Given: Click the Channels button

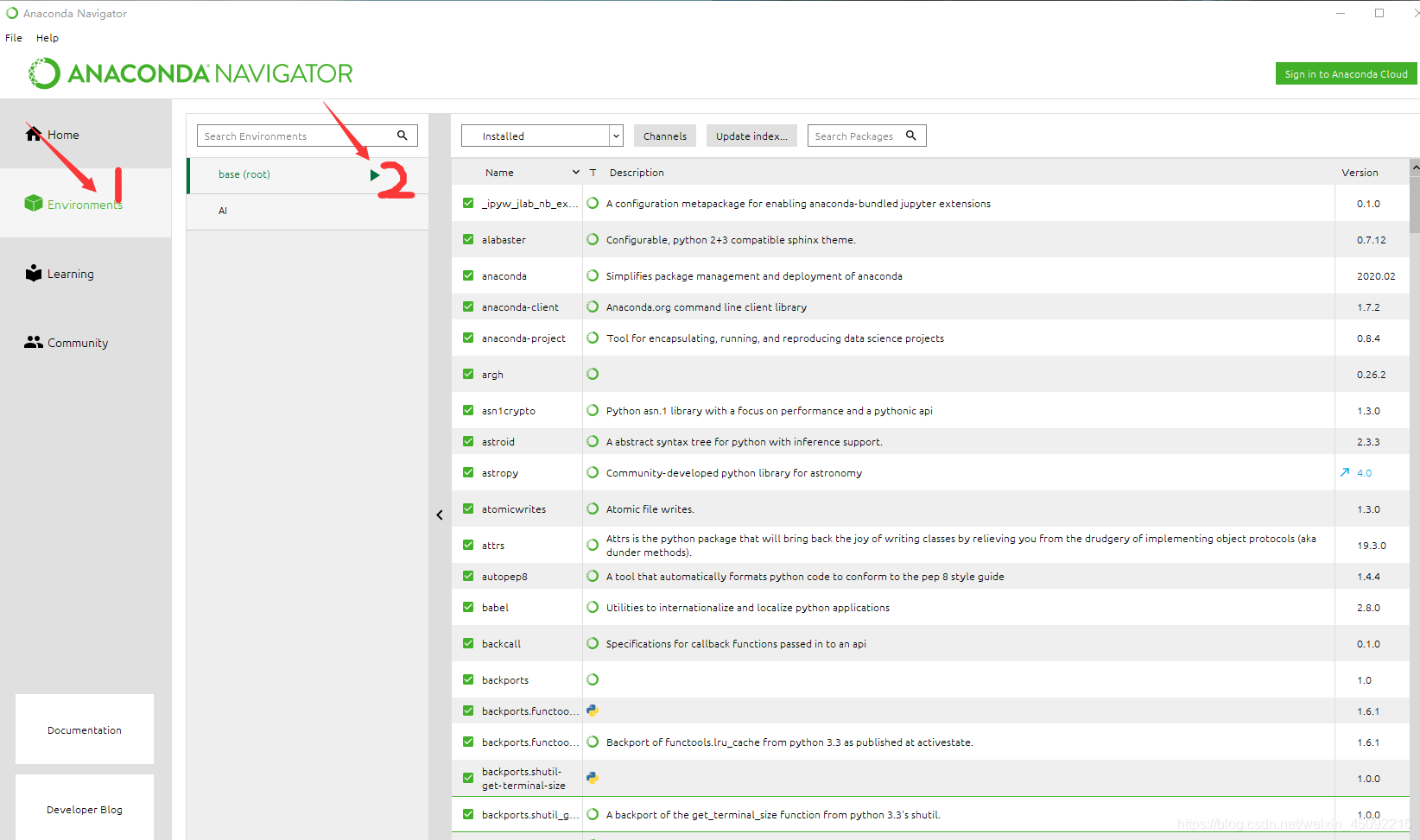Looking at the screenshot, I should coord(665,136).
